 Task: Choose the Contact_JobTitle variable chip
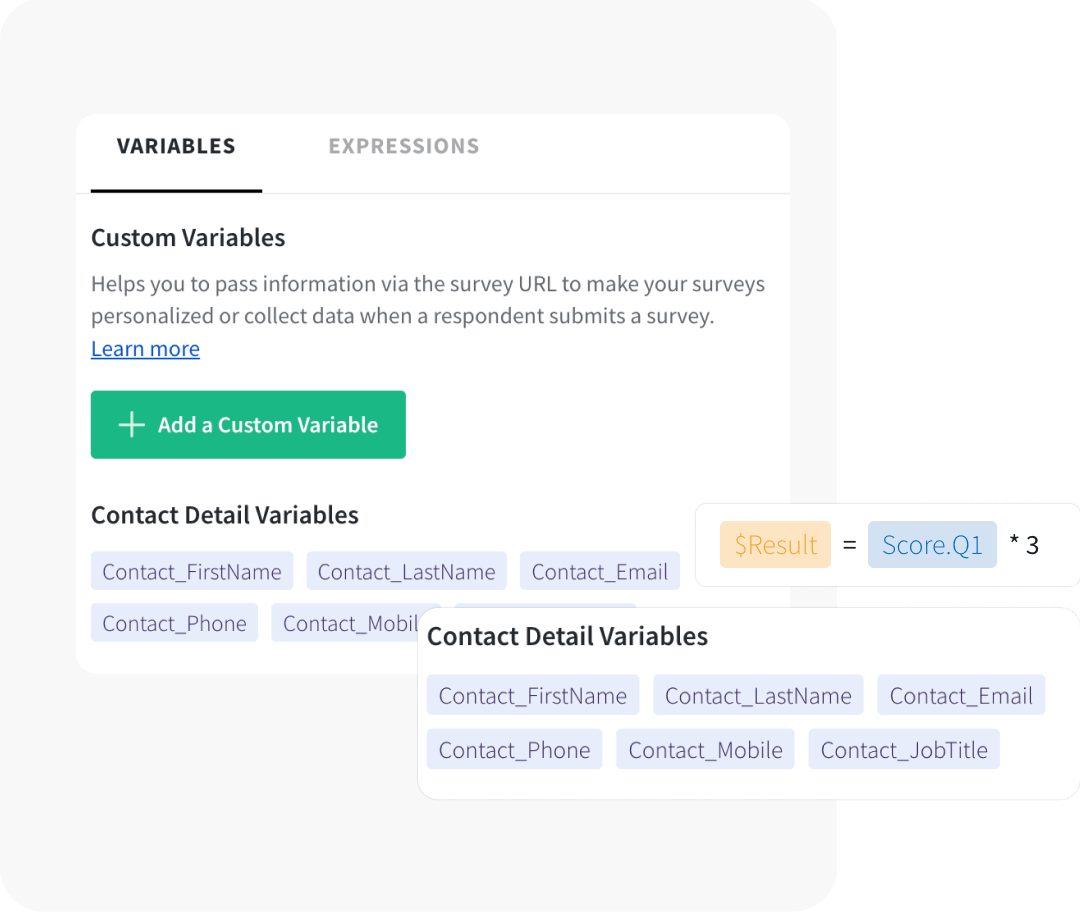click(x=904, y=750)
